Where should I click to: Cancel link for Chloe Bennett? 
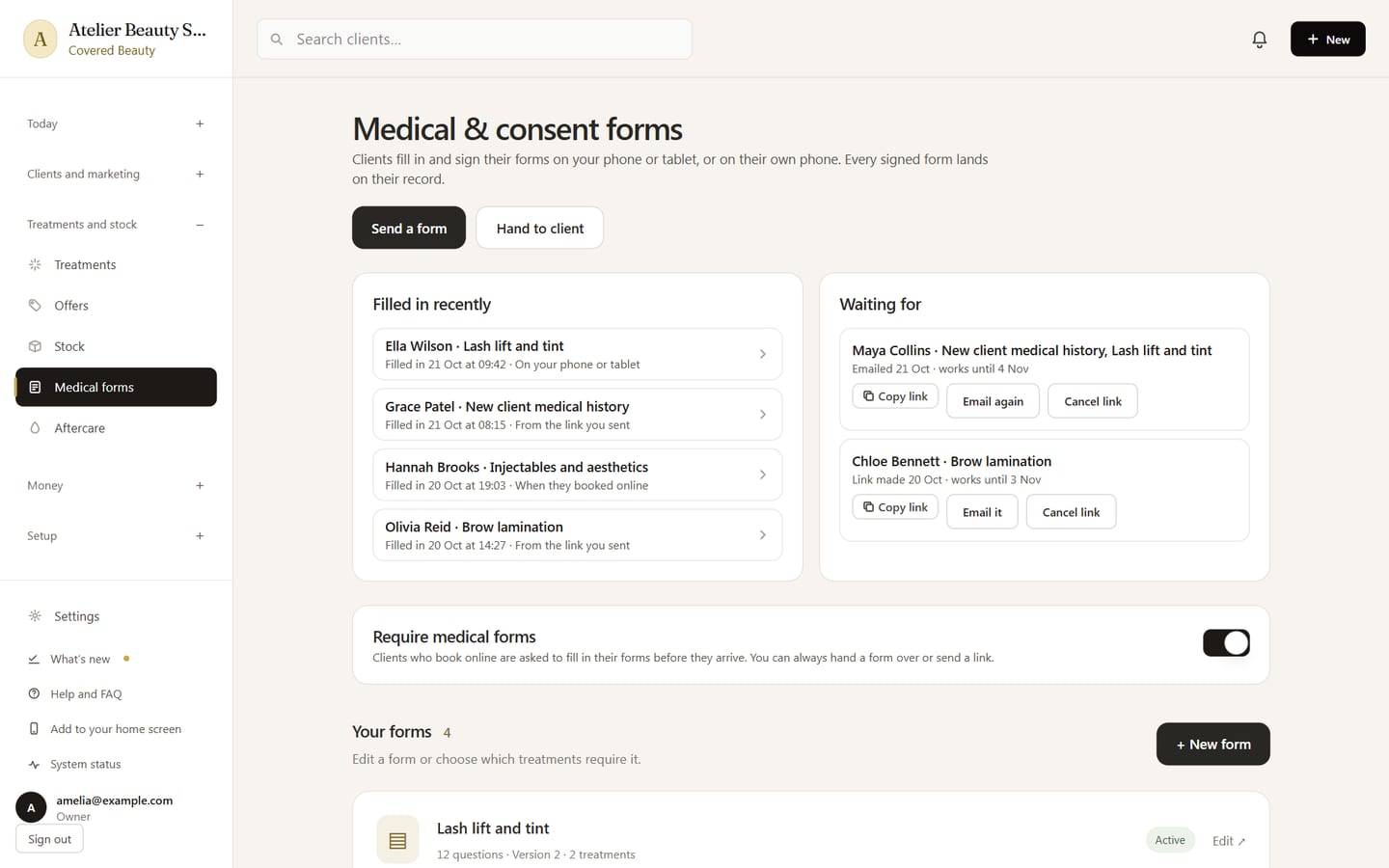point(1071,512)
